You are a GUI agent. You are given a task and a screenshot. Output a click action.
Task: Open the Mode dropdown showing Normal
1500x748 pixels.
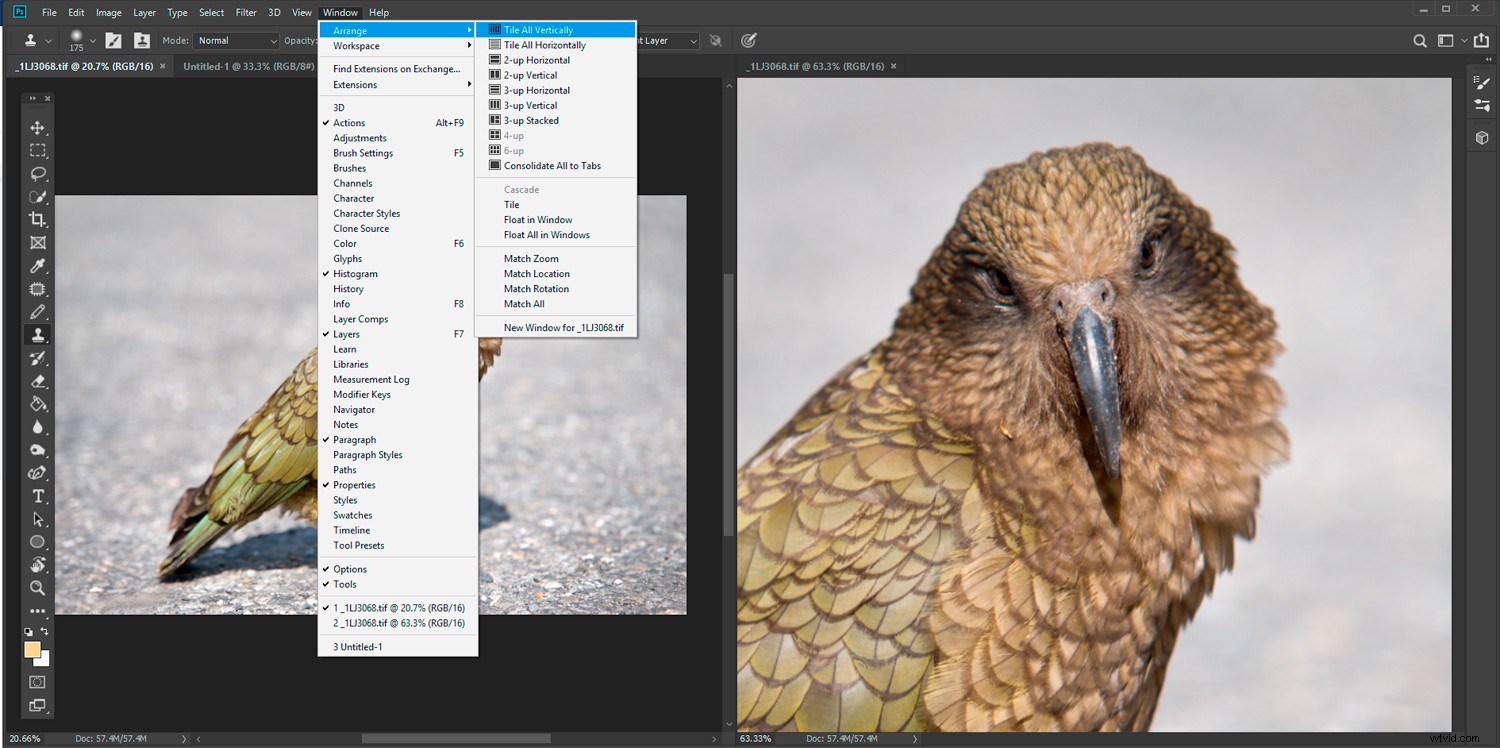tap(235, 40)
